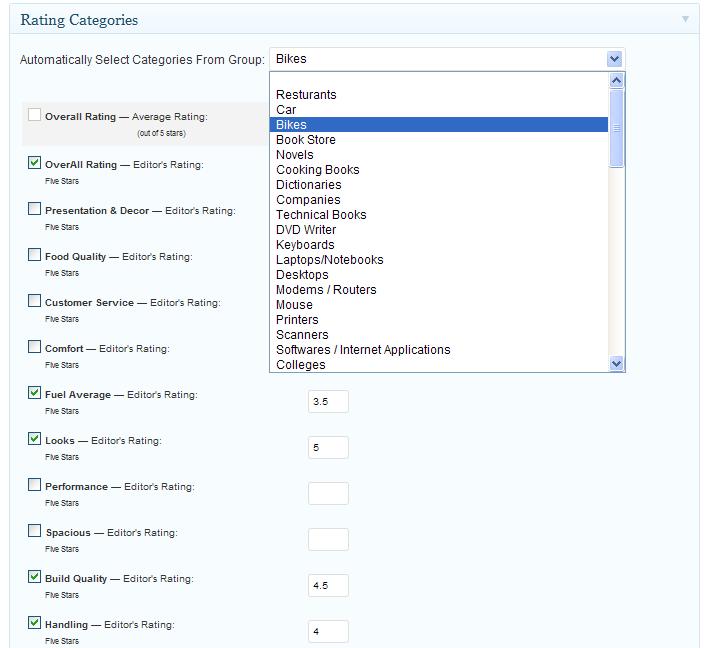Enable the Performance checkbox
Image resolution: width=714 pixels, height=648 pixels.
click(34, 485)
